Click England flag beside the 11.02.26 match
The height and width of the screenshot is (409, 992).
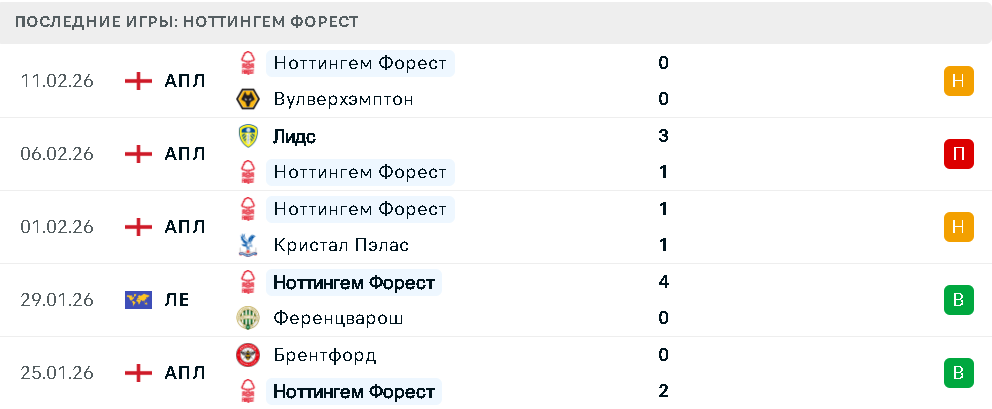coord(138,81)
